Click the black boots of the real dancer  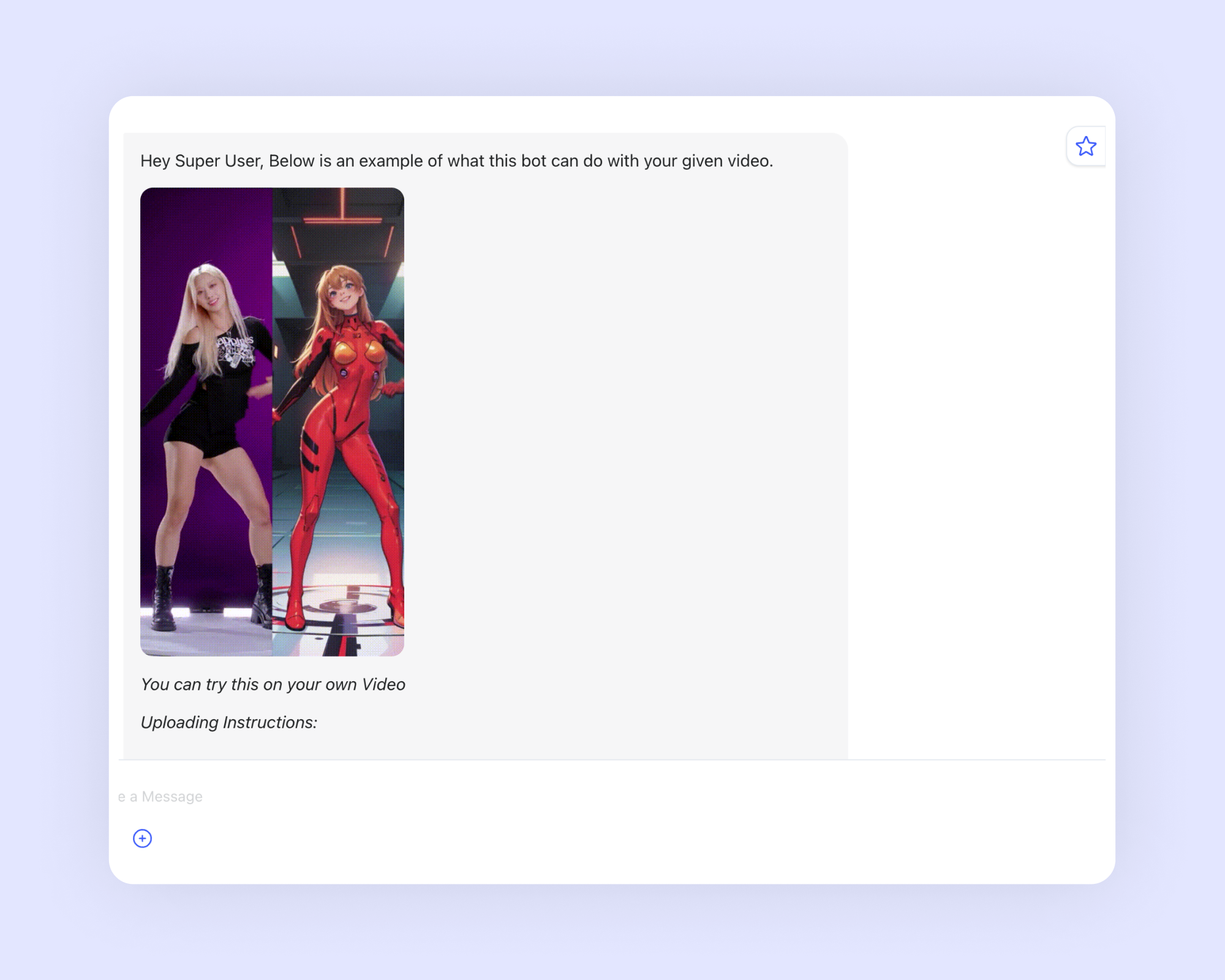(164, 597)
